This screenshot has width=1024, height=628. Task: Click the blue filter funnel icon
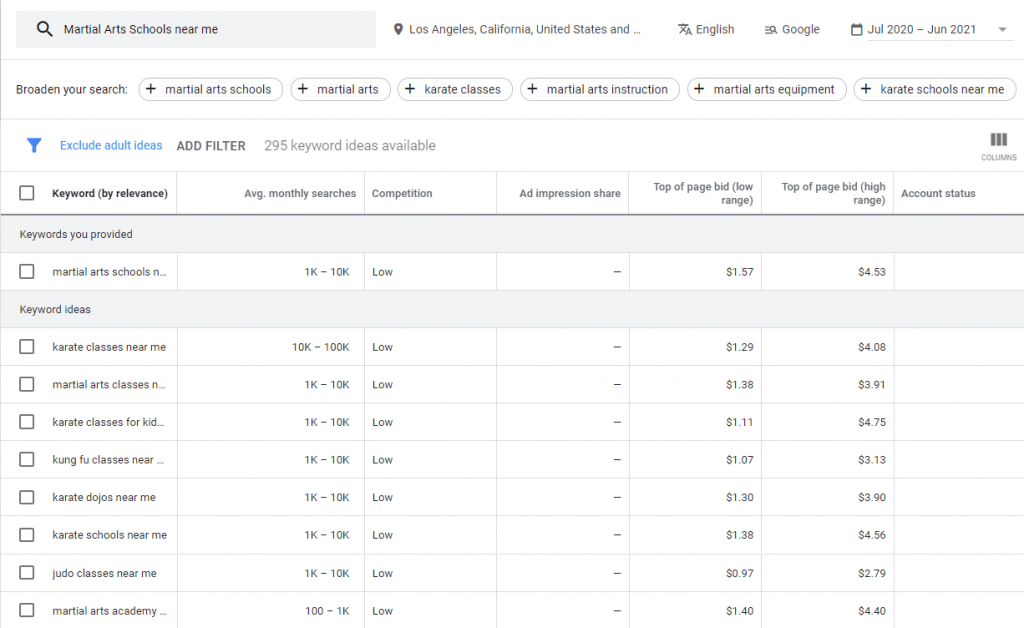click(34, 145)
